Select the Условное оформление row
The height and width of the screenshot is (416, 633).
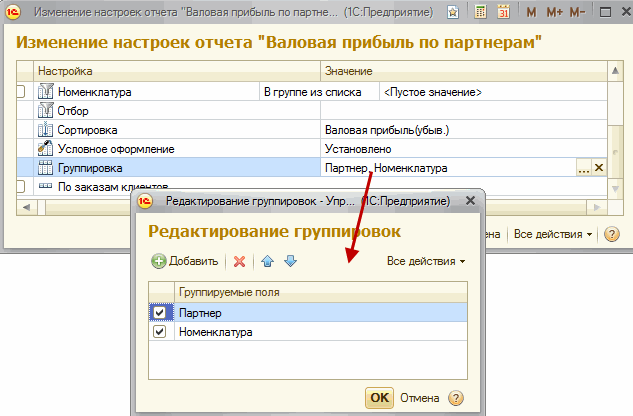[x=312, y=149]
